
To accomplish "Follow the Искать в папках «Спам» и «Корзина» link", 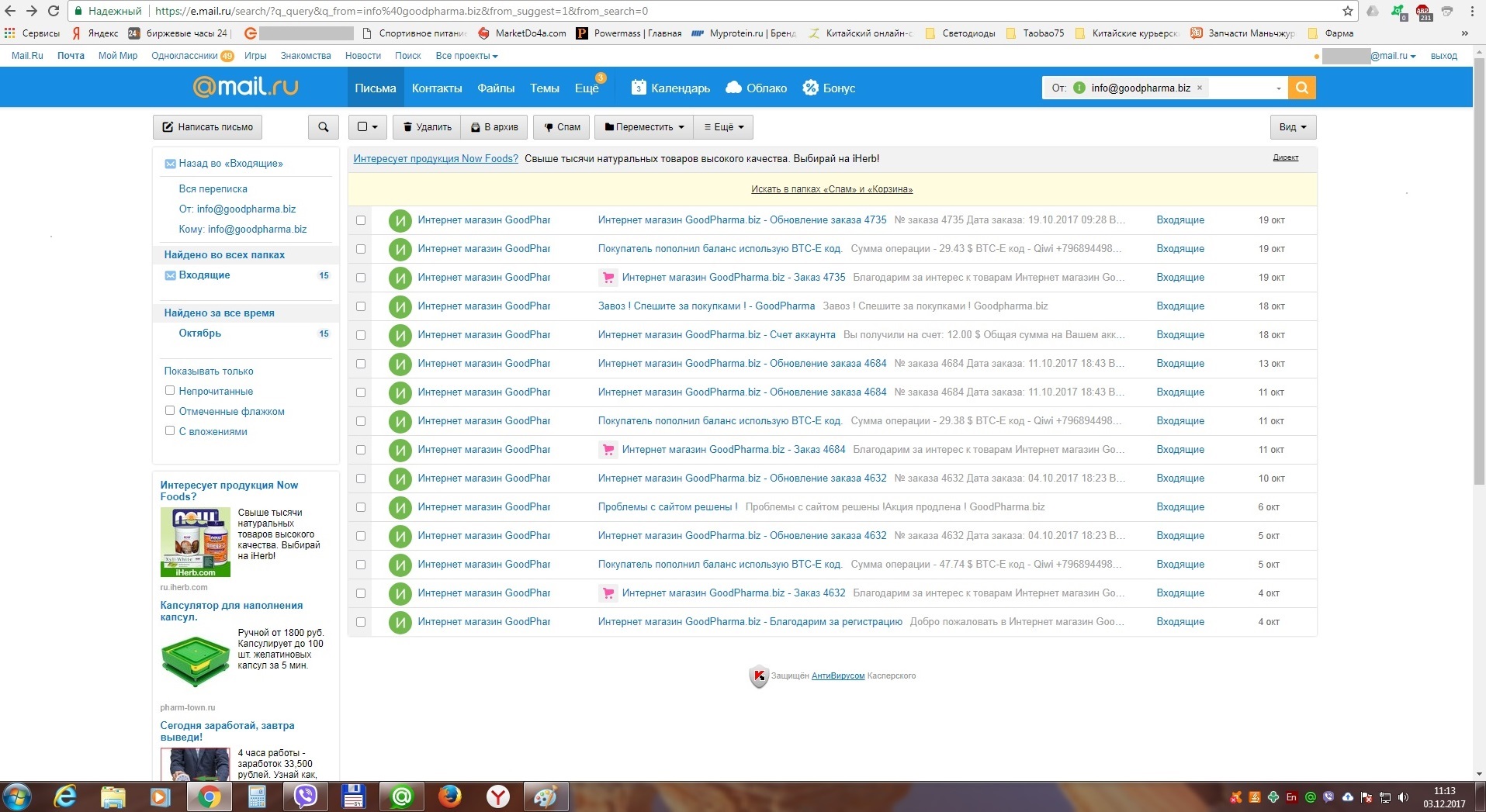I will coord(831,189).
